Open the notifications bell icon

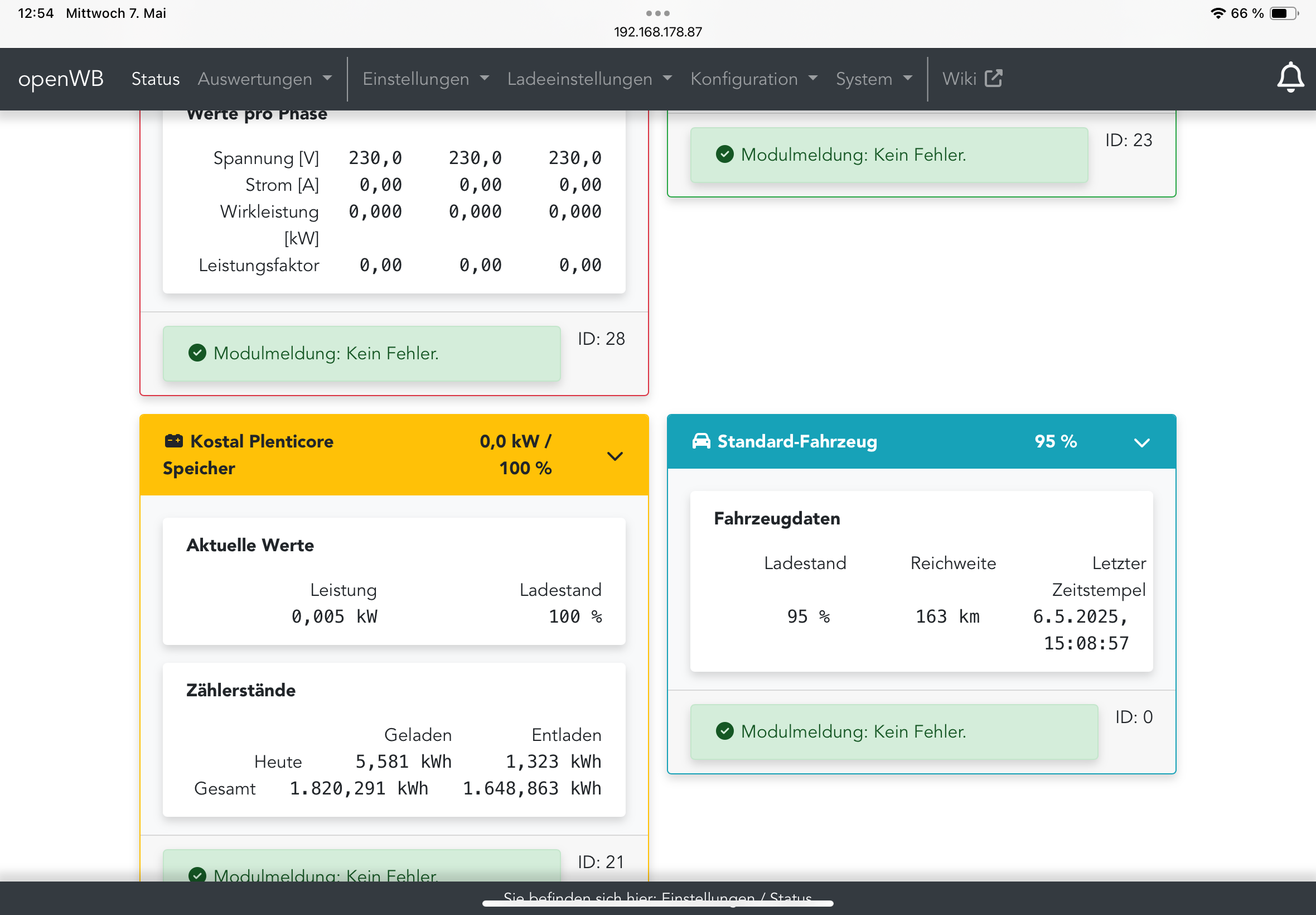click(x=1290, y=78)
